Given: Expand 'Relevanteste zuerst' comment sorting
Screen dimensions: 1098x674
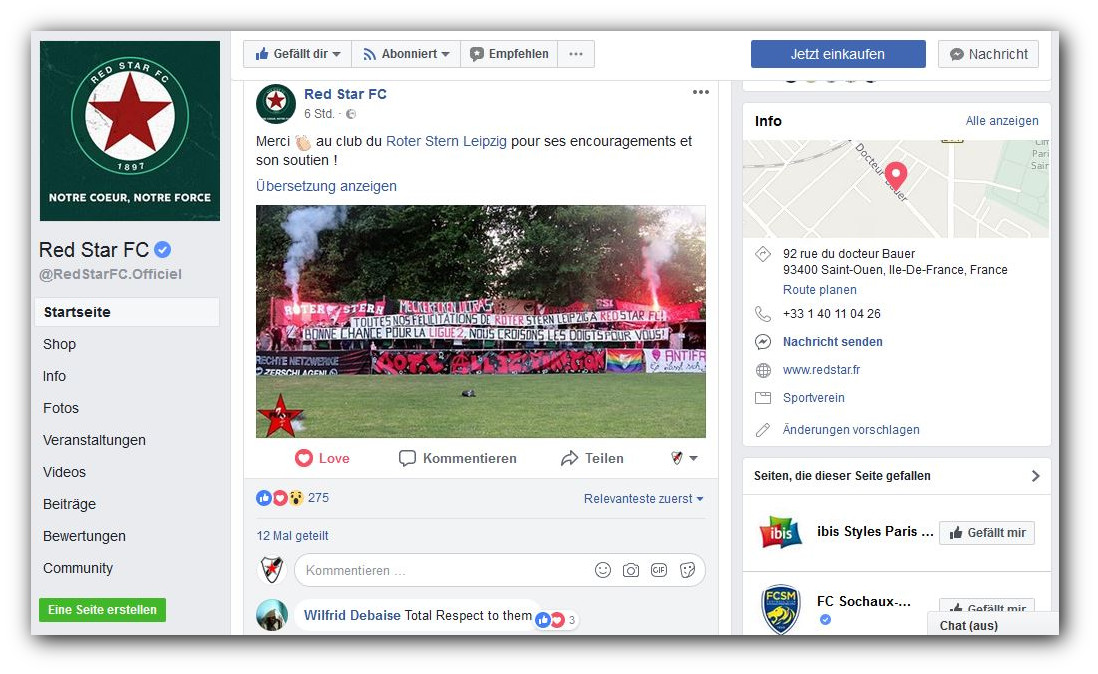Looking at the screenshot, I should (x=643, y=498).
